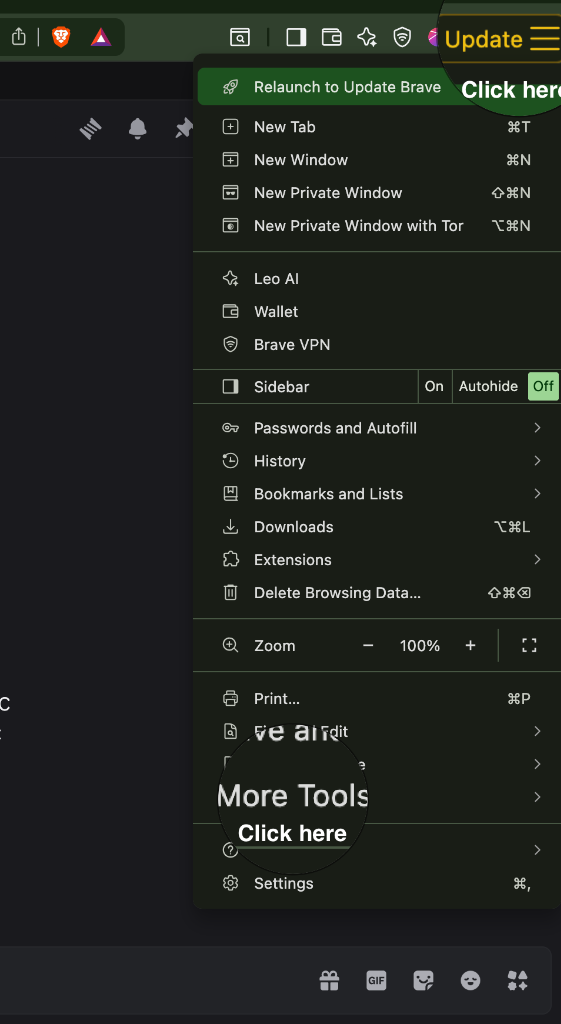
Task: Click the apps icon in message bar
Action: (518, 980)
